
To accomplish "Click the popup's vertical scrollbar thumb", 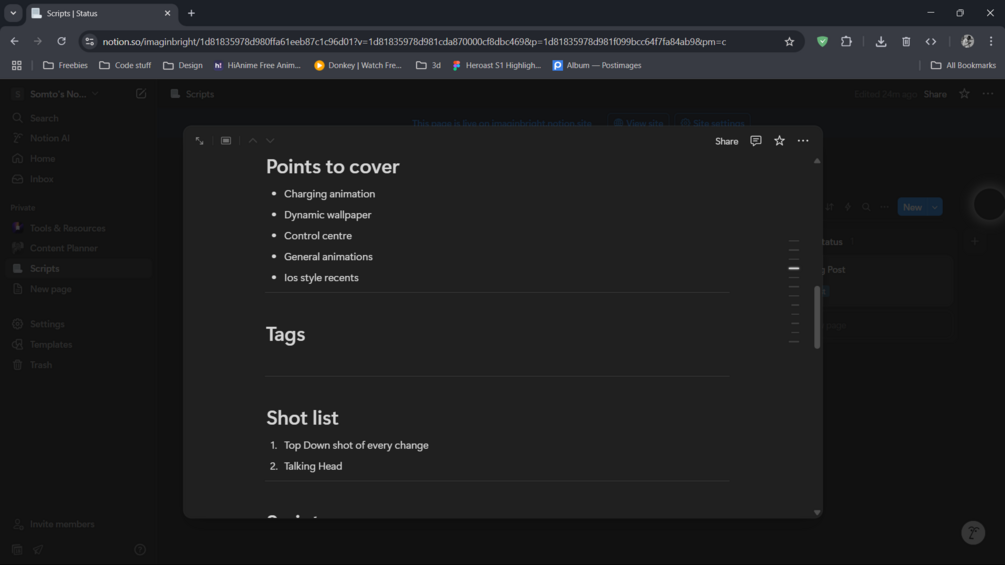I will click(817, 317).
